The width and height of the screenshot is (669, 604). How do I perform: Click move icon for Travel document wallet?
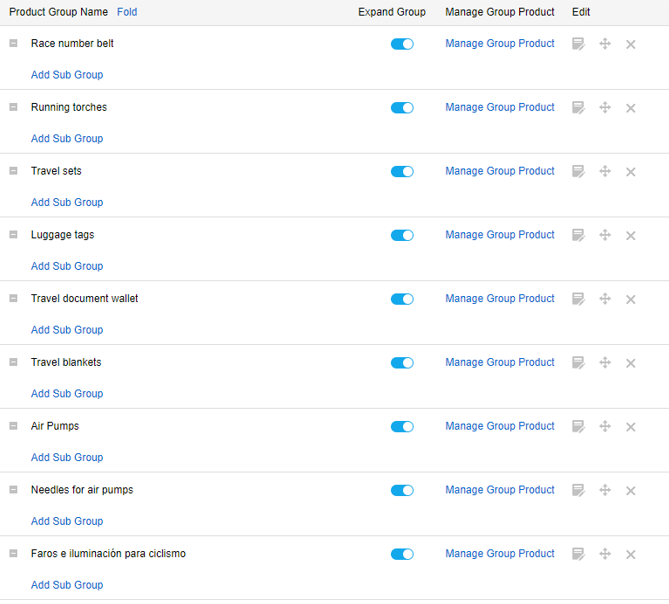605,299
